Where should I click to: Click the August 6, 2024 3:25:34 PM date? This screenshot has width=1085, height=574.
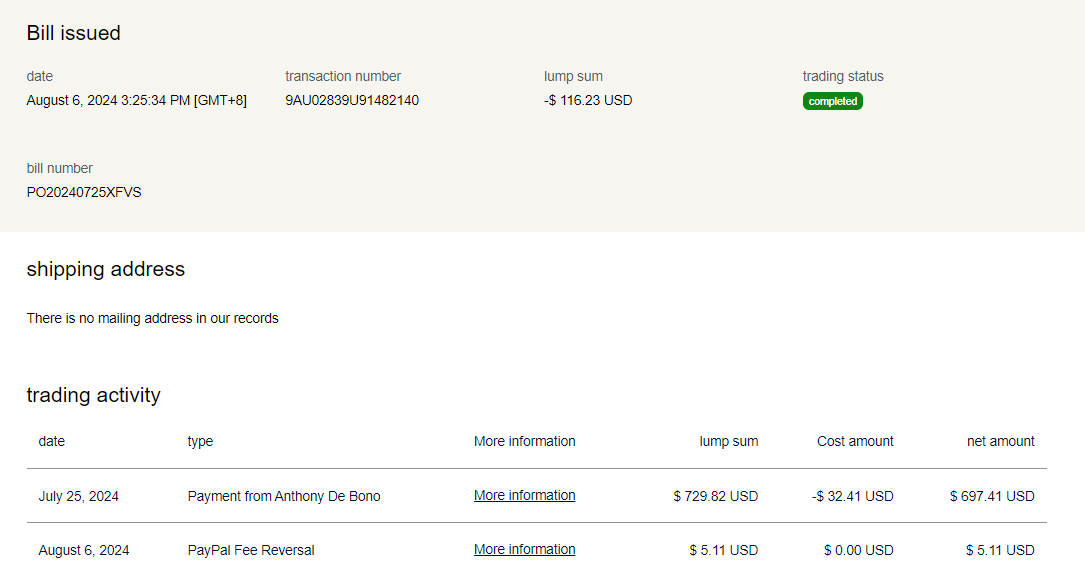pos(136,100)
